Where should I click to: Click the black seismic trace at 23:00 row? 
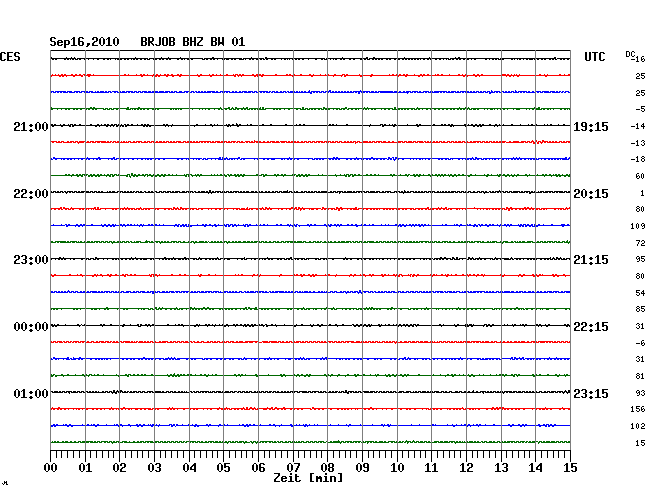(310, 259)
